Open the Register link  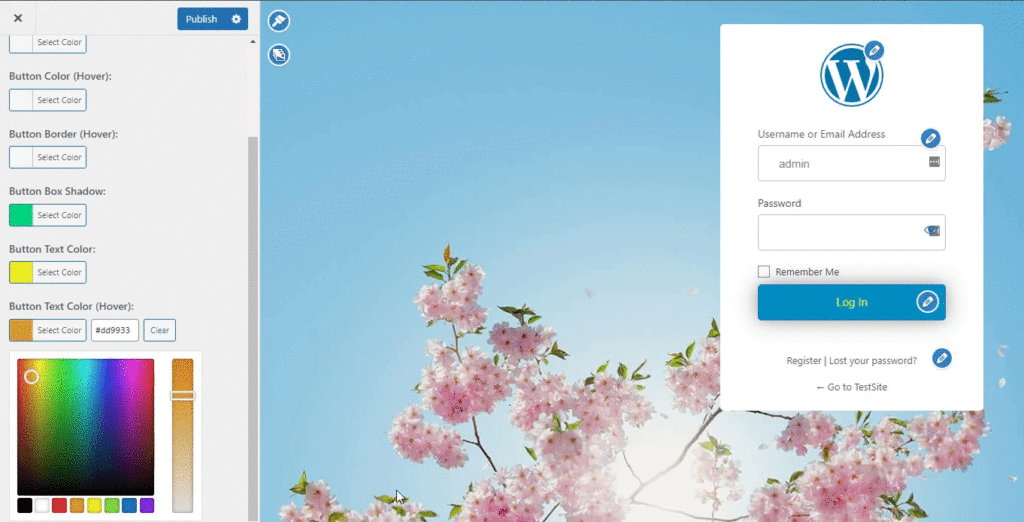coord(803,361)
